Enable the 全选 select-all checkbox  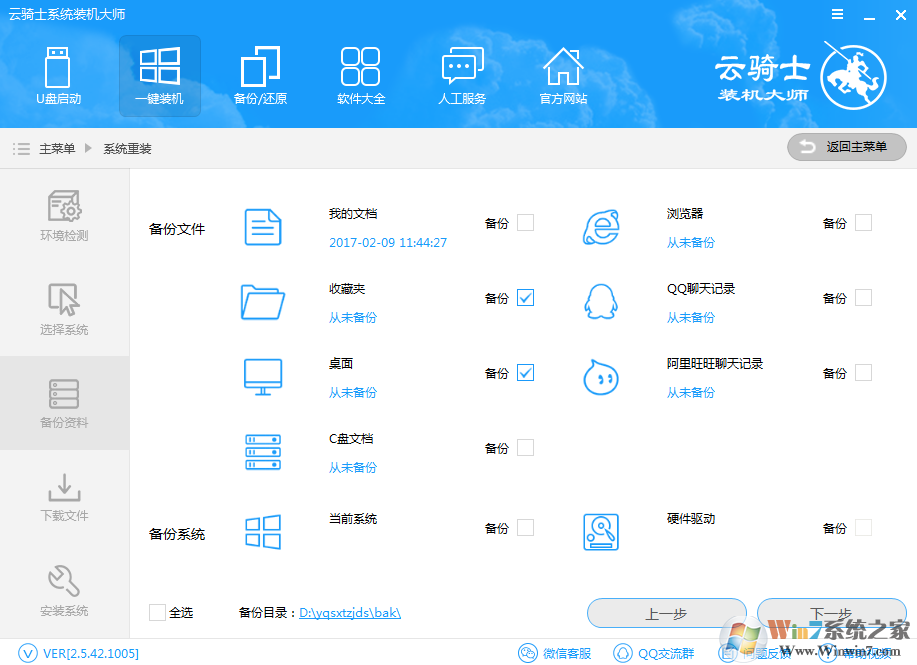(x=156, y=612)
